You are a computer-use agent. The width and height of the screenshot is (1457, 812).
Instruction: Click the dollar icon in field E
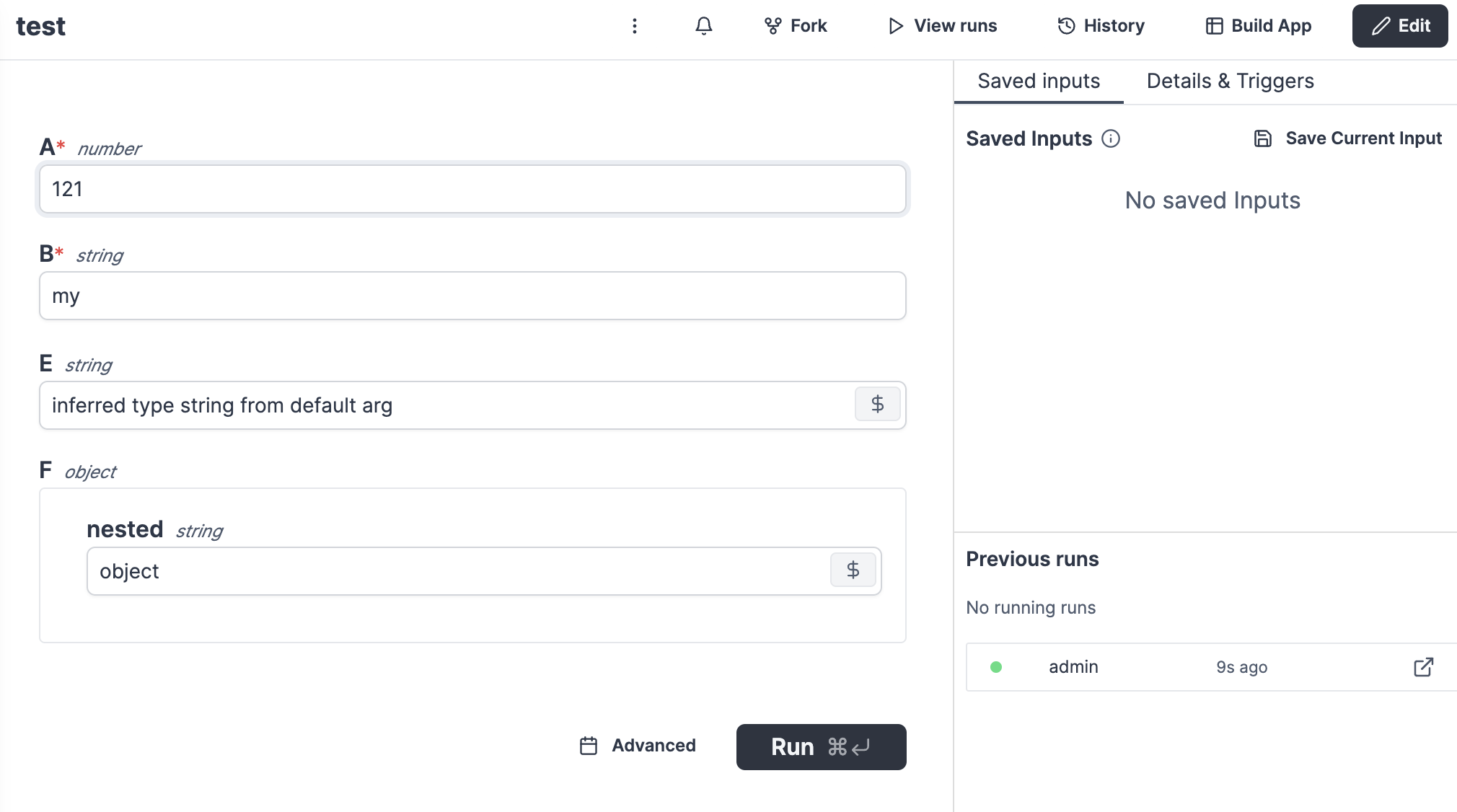click(x=877, y=404)
